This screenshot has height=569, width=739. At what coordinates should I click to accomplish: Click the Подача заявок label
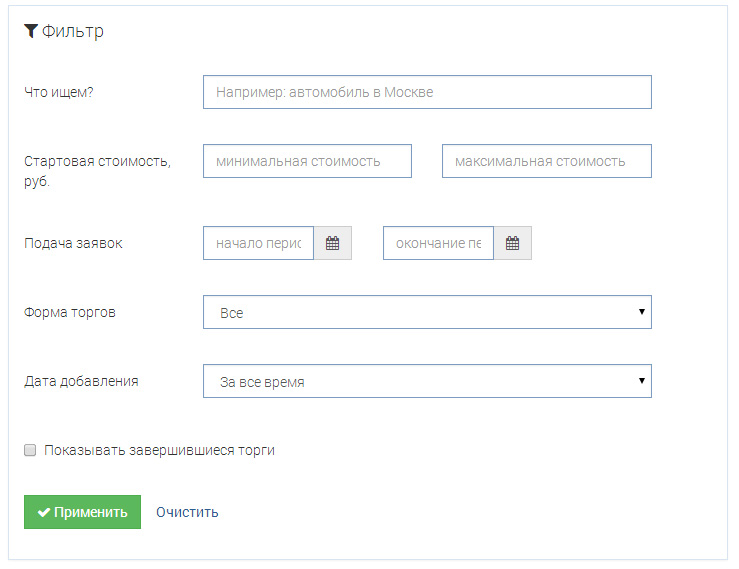coord(73,243)
